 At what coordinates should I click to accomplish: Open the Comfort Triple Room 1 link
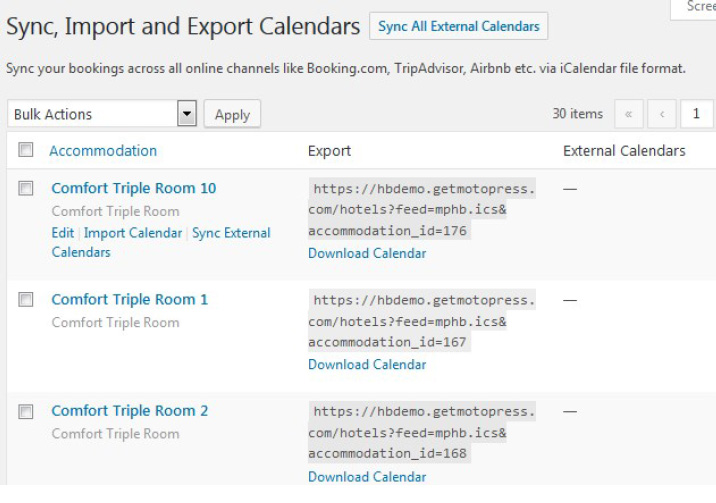coord(130,299)
